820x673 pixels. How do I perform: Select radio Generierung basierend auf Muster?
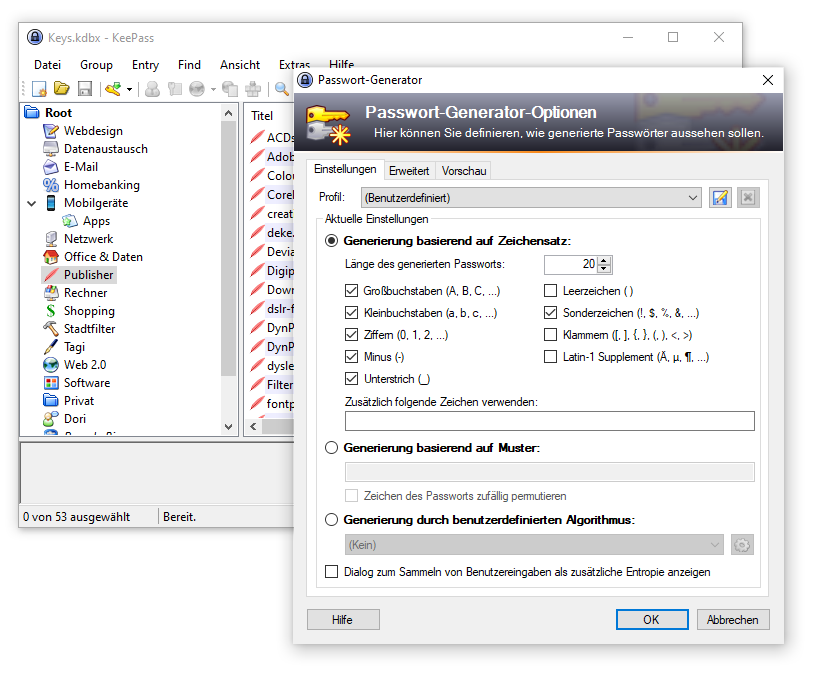(x=332, y=448)
